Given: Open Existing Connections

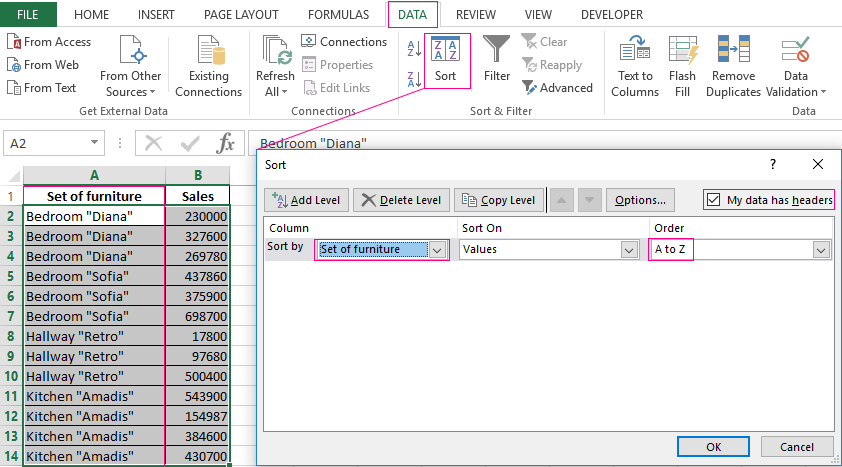Looking at the screenshot, I should point(208,52).
